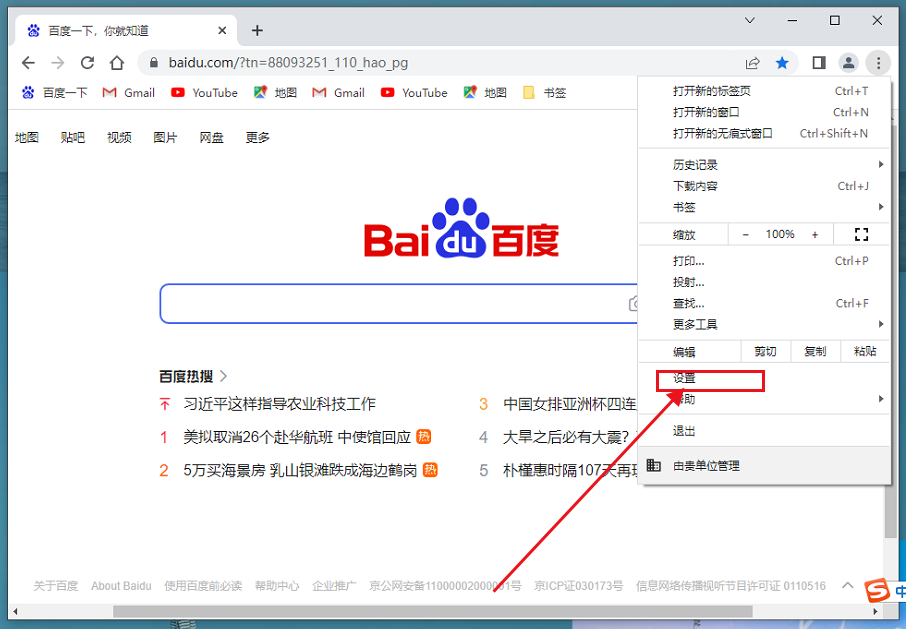
Task: Click the Baidu logo
Action: tap(461, 229)
